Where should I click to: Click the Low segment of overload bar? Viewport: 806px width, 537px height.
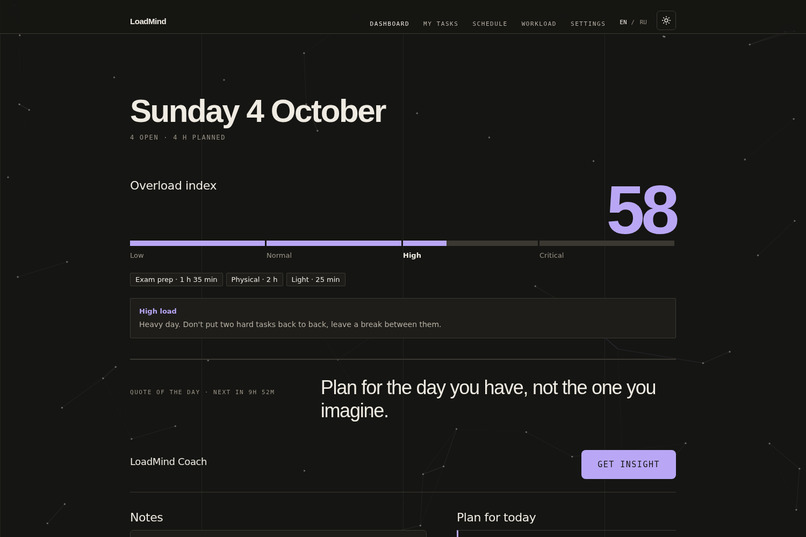(x=197, y=243)
